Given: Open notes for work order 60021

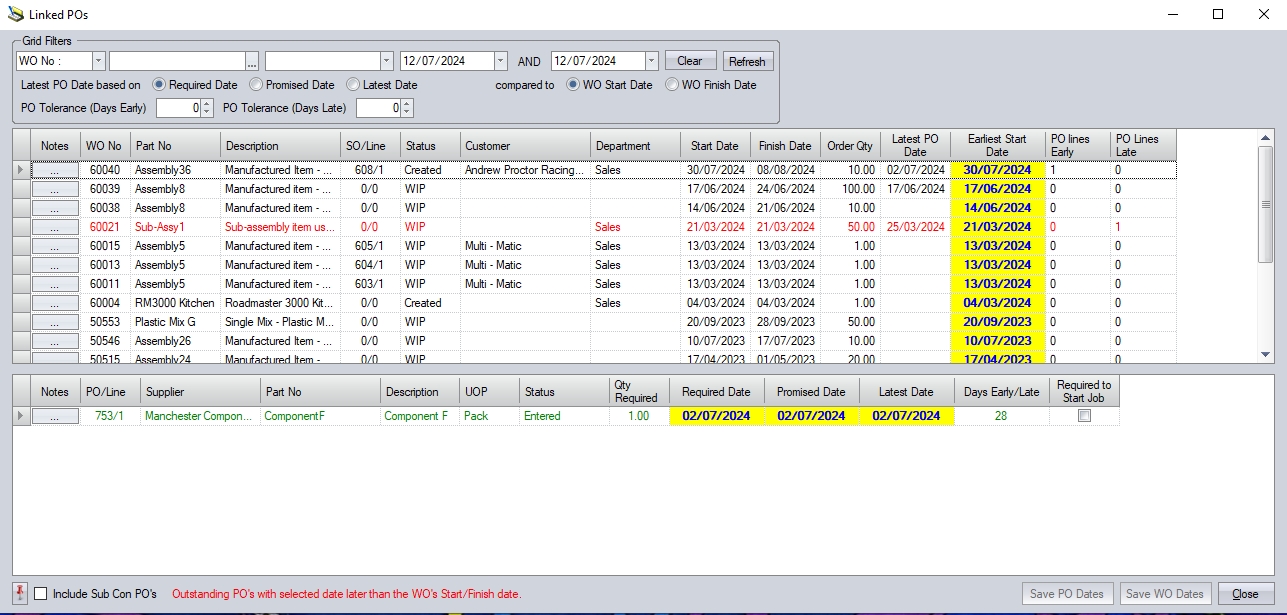Looking at the screenshot, I should [x=55, y=227].
